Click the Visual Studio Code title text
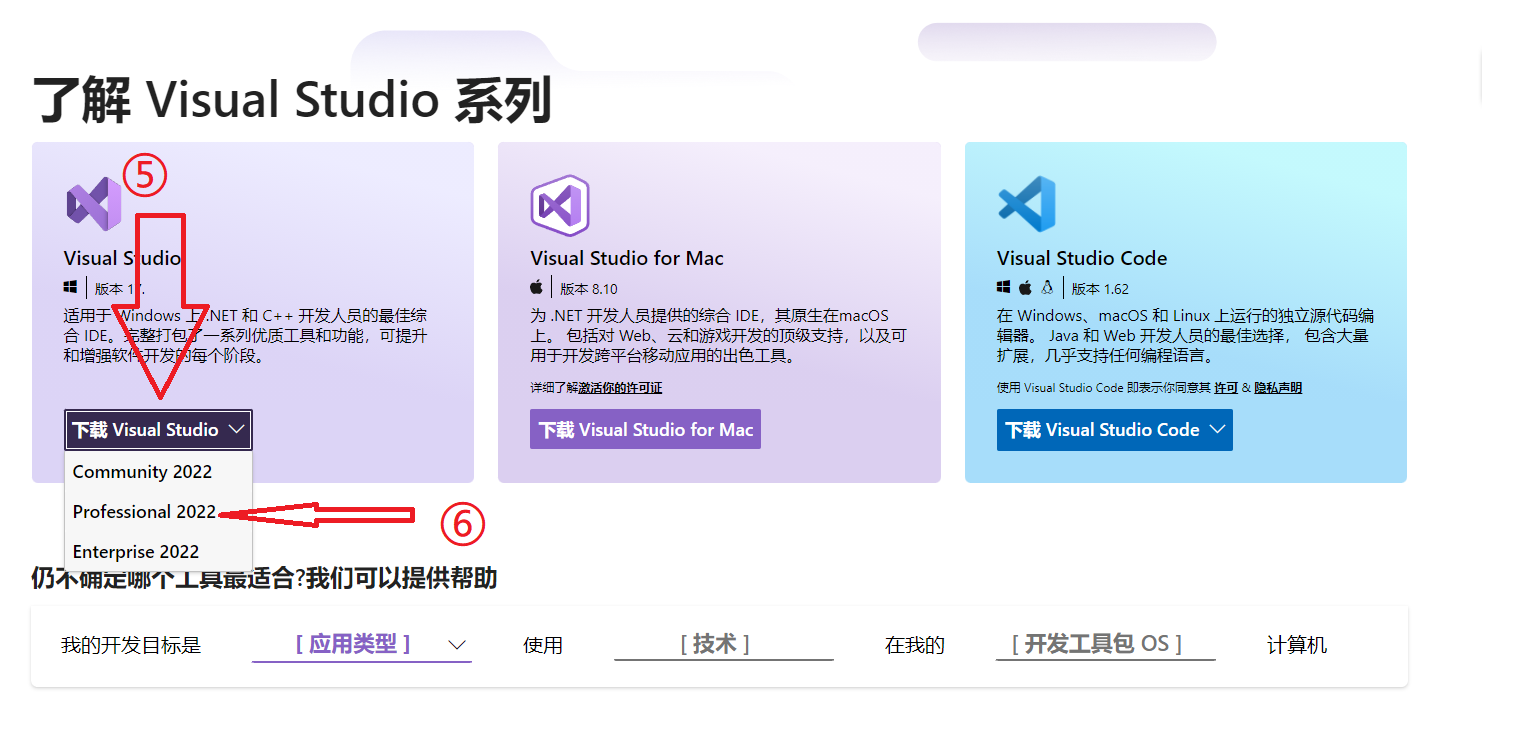The height and width of the screenshot is (743, 1523). pyautogui.click(x=1082, y=258)
